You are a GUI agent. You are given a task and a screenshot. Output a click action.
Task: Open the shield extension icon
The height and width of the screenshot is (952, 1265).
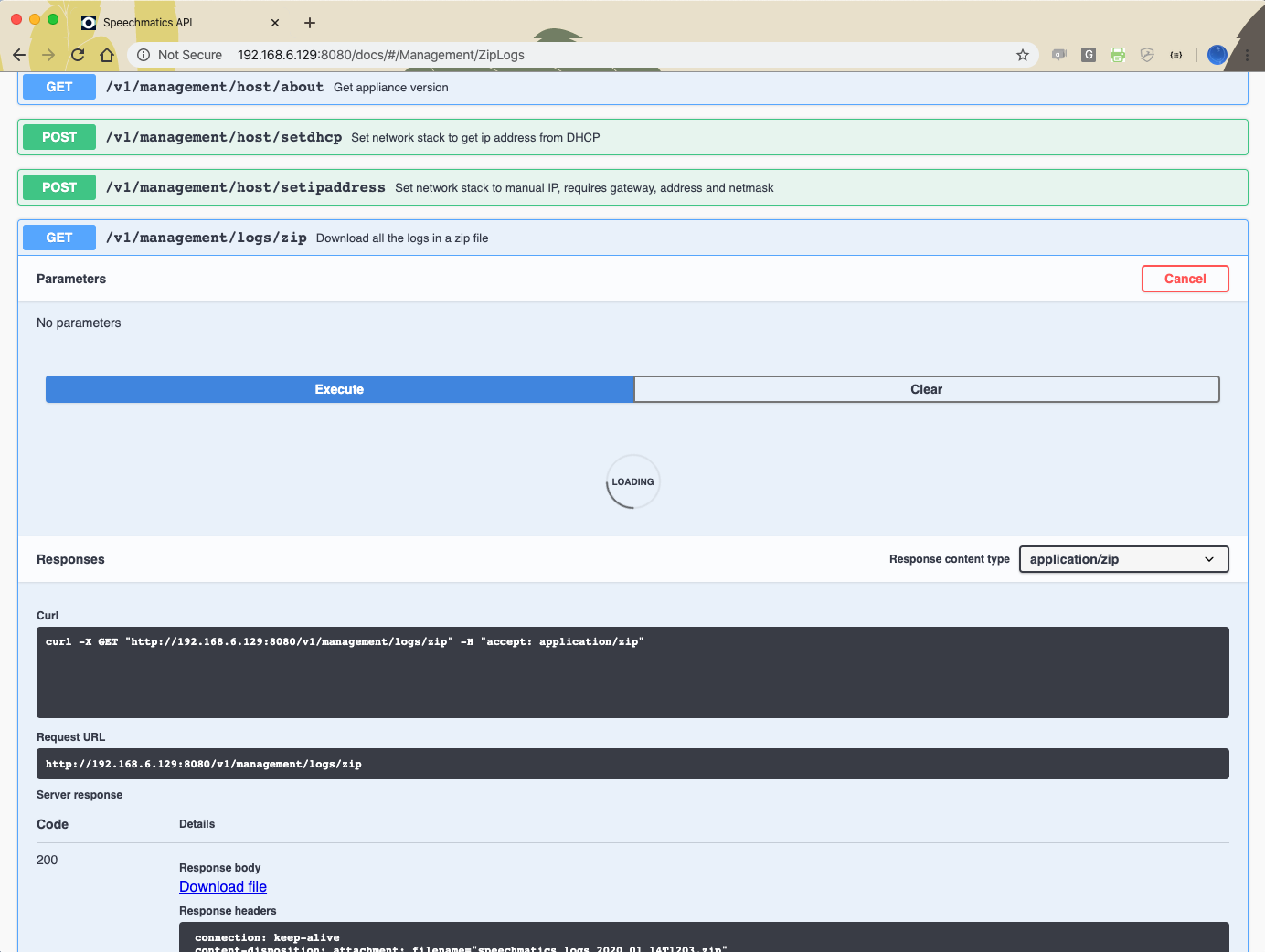click(1147, 55)
